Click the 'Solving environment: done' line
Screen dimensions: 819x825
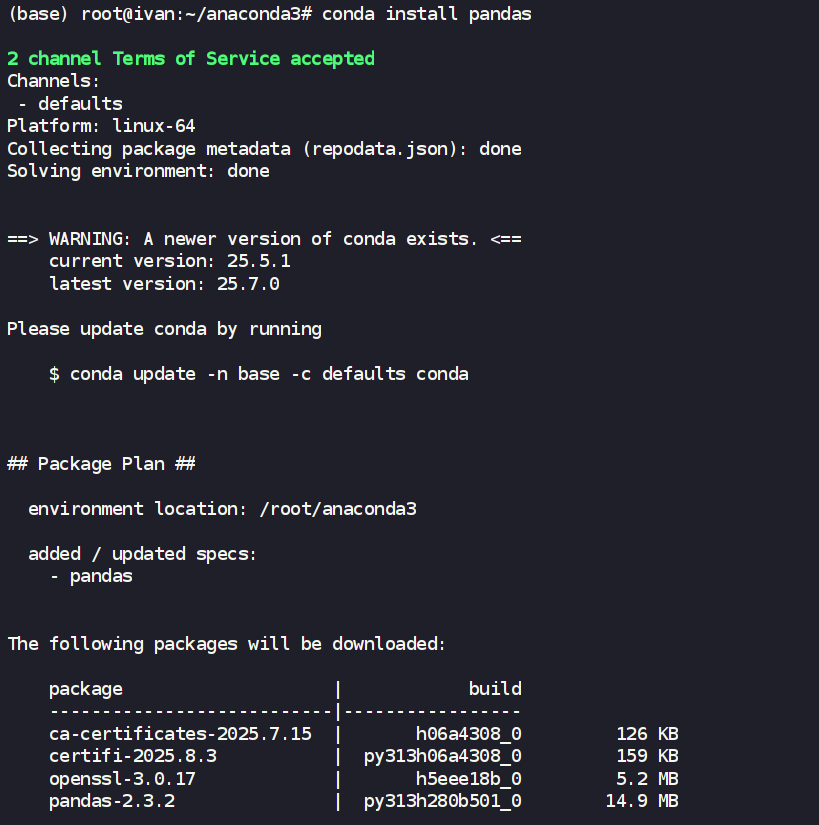138,171
